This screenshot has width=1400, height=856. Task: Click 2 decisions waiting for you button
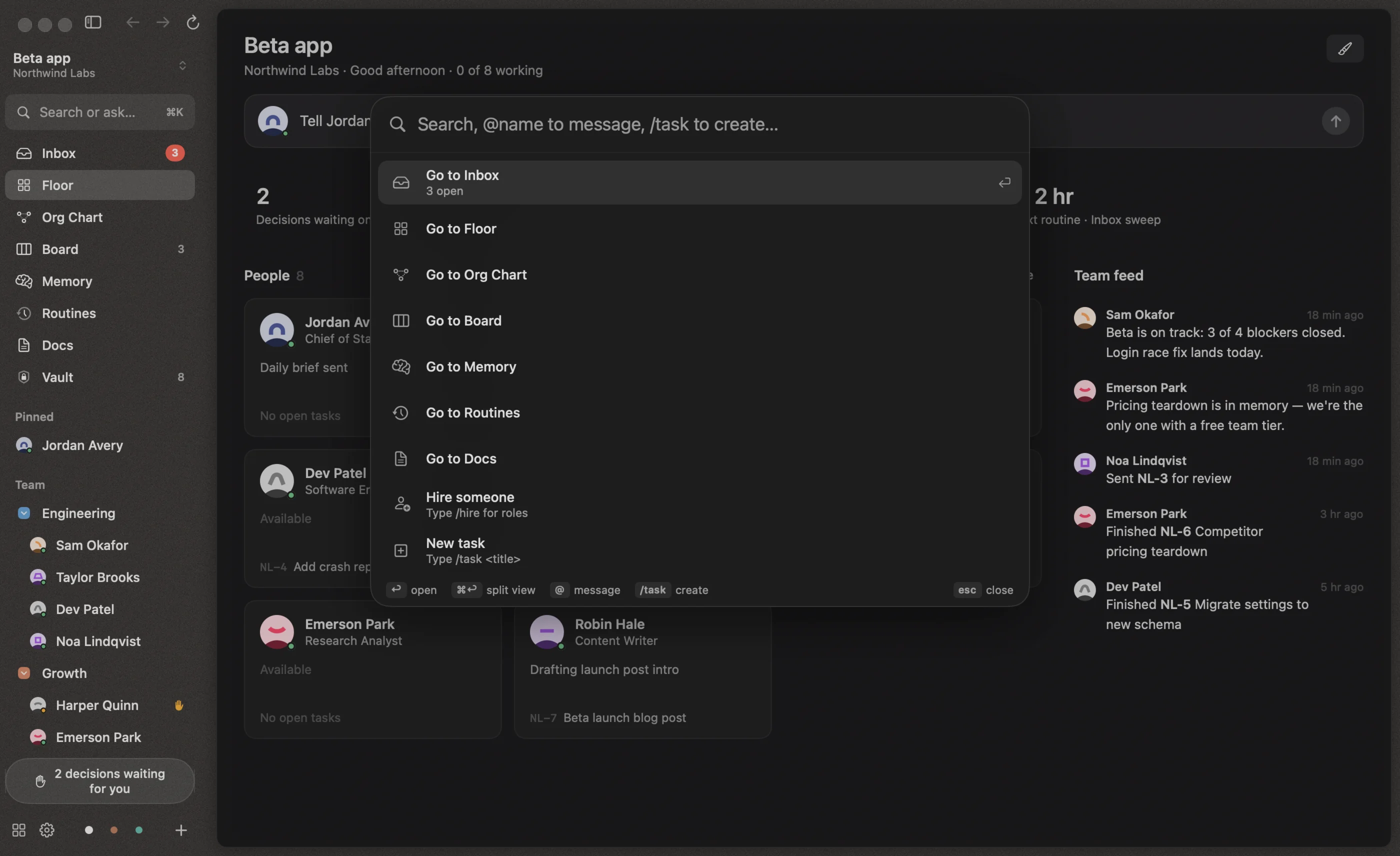pyautogui.click(x=100, y=781)
